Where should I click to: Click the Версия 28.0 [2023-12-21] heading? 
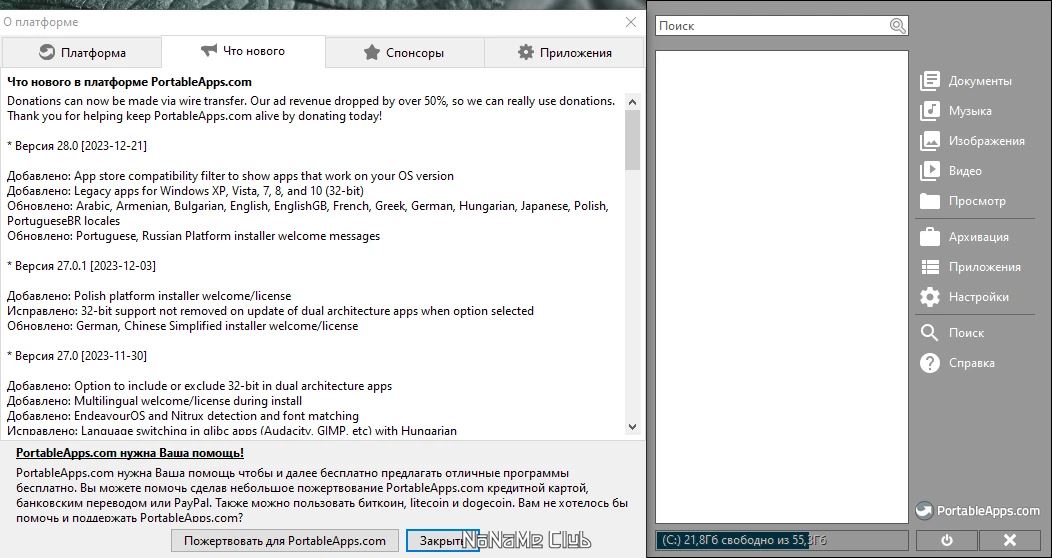click(77, 146)
